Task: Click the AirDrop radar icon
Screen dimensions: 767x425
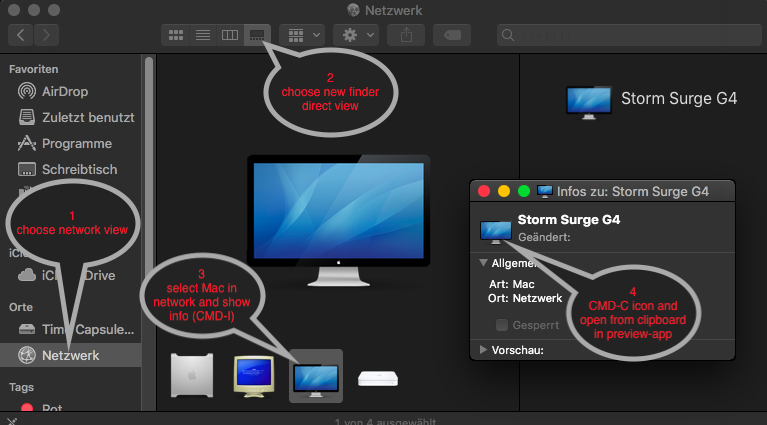Action: click(27, 91)
